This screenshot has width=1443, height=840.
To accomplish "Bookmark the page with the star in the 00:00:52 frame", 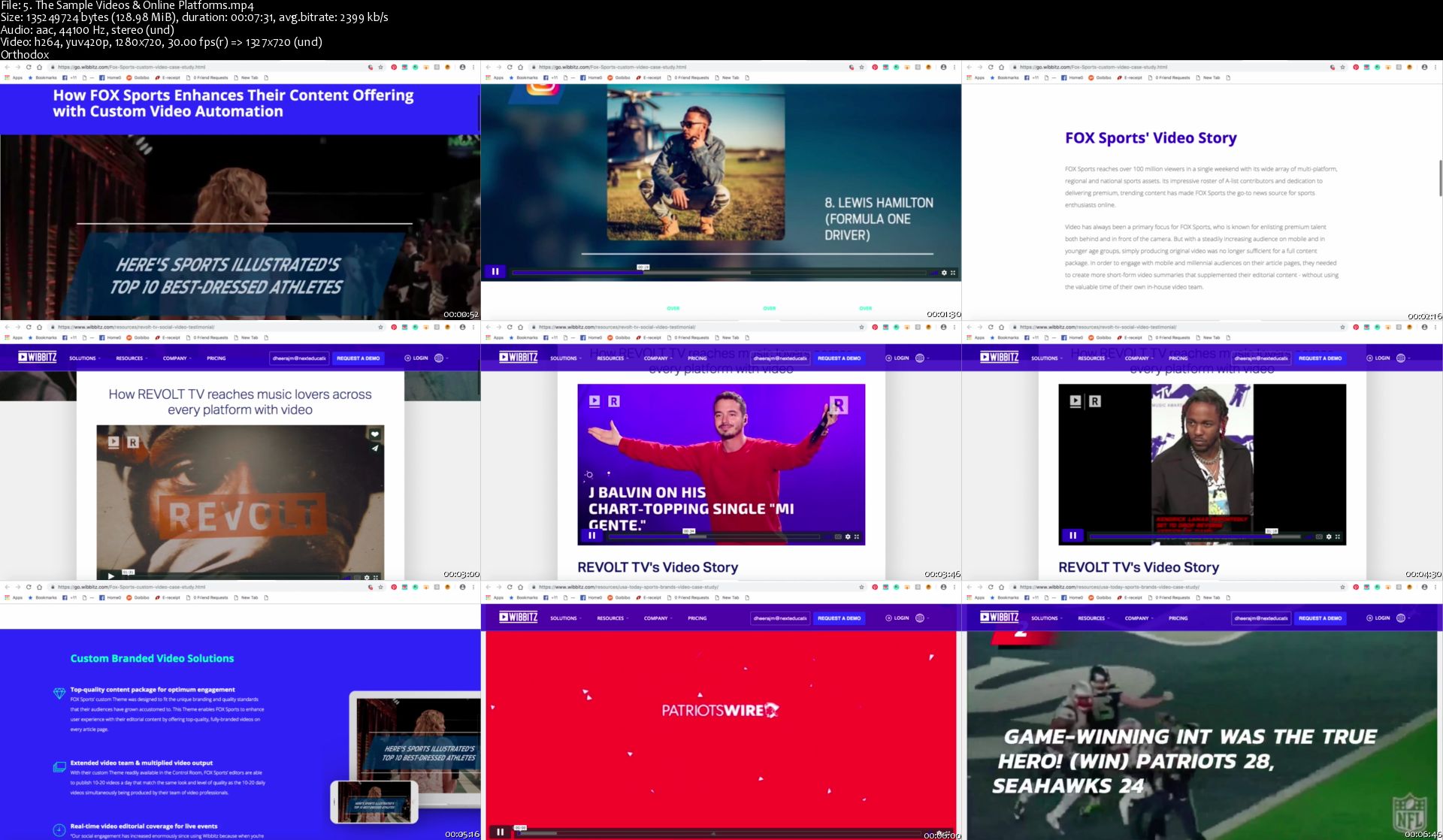I will pos(381,67).
